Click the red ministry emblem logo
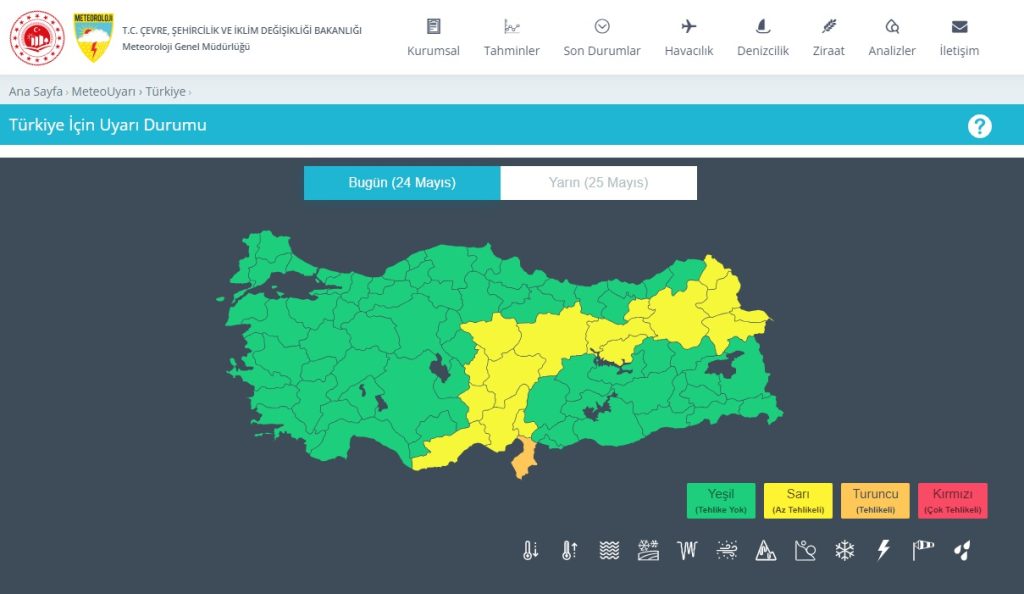The width and height of the screenshot is (1024, 594). pos(37,37)
